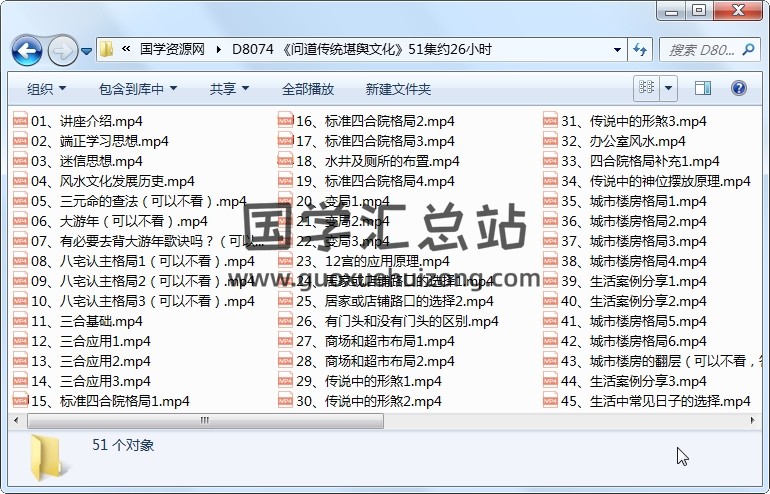Open the 组织 menu
This screenshot has width=770, height=494.
coord(46,89)
